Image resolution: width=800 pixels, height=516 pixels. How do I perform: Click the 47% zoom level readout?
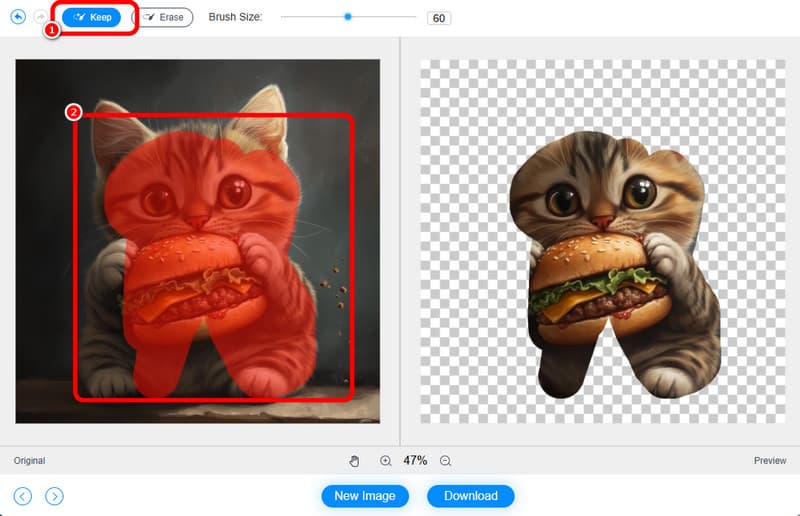[415, 461]
